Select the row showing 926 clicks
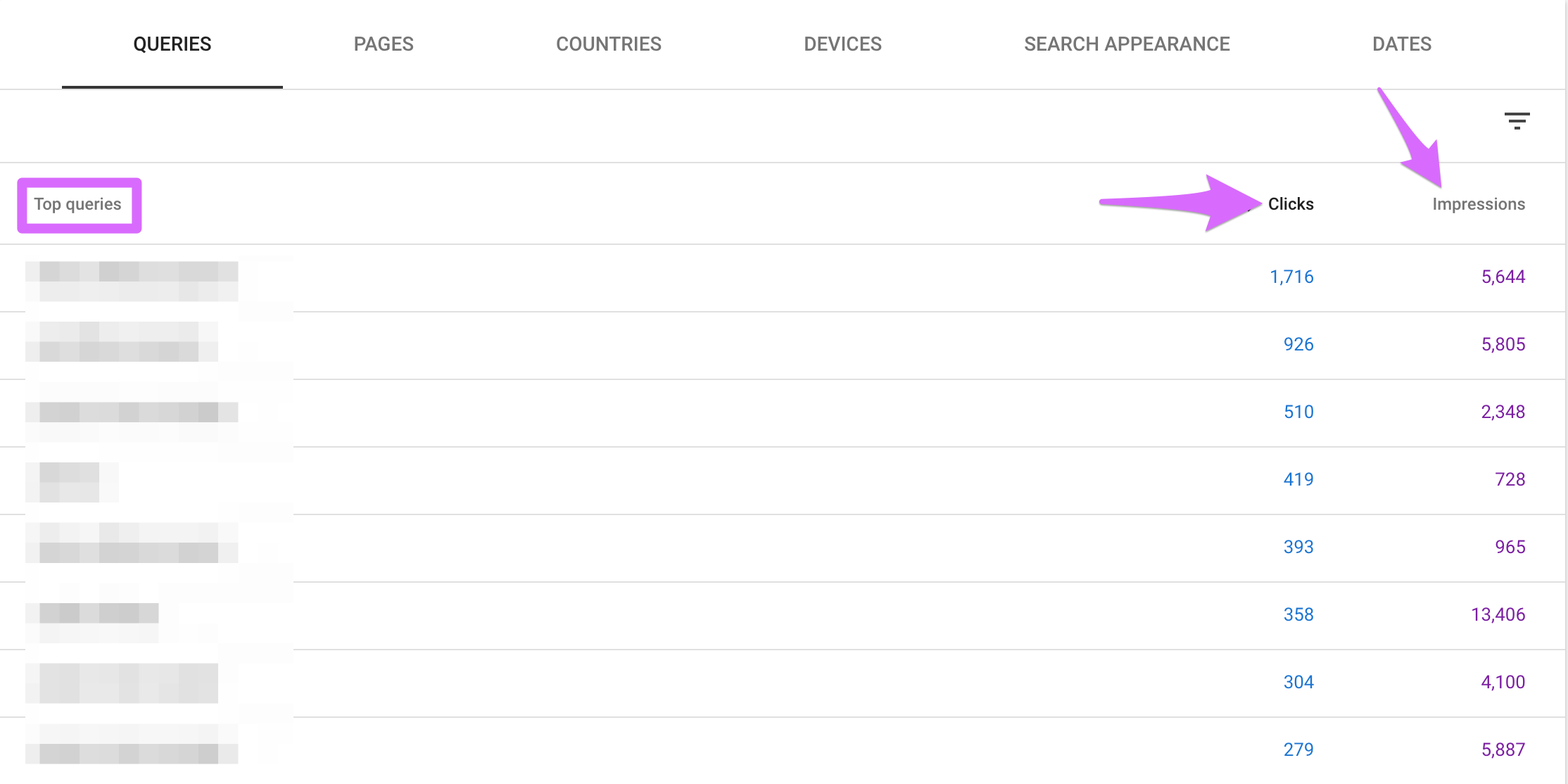The width and height of the screenshot is (1568, 784). point(783,346)
